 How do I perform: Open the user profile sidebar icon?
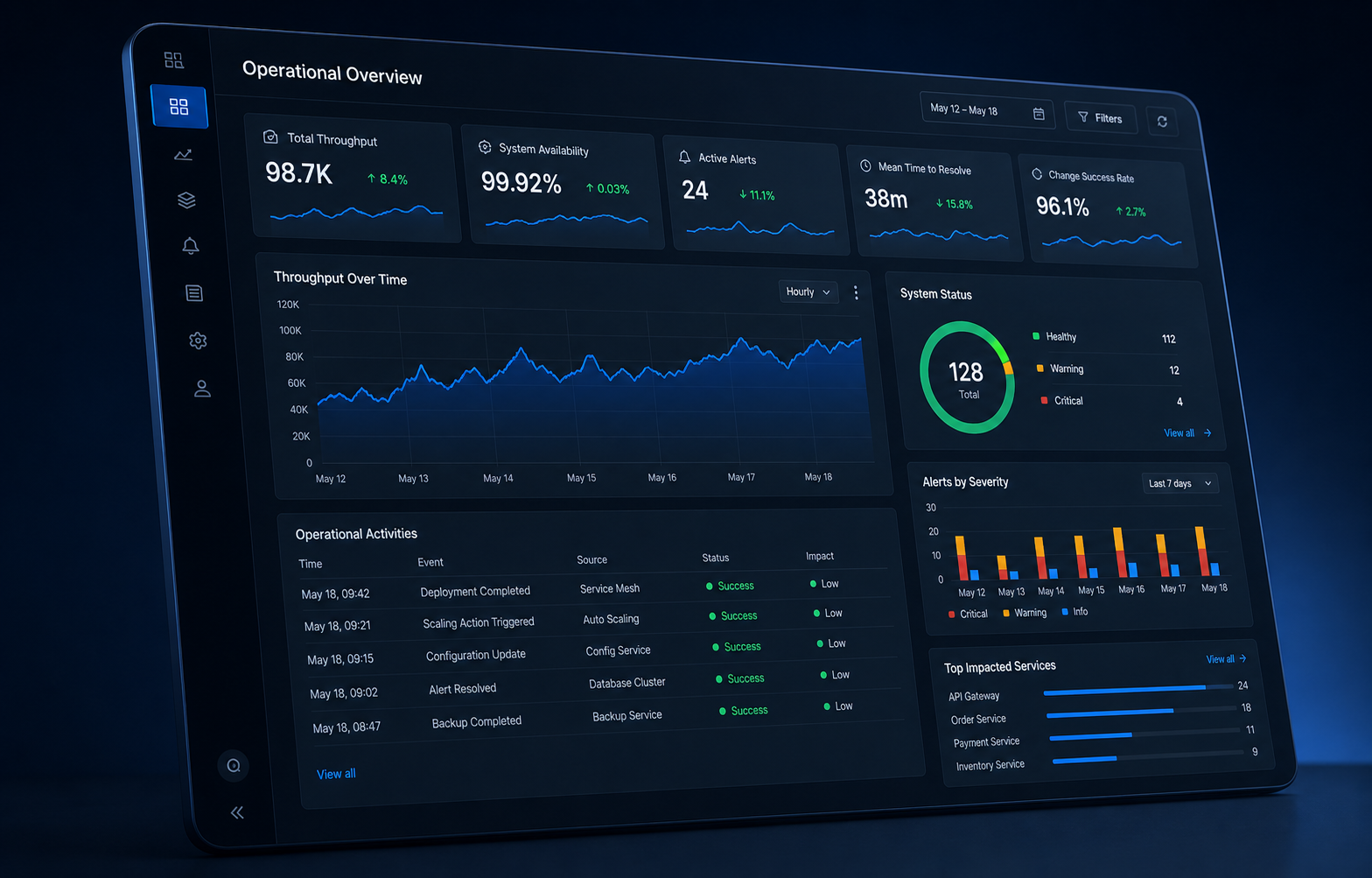202,388
